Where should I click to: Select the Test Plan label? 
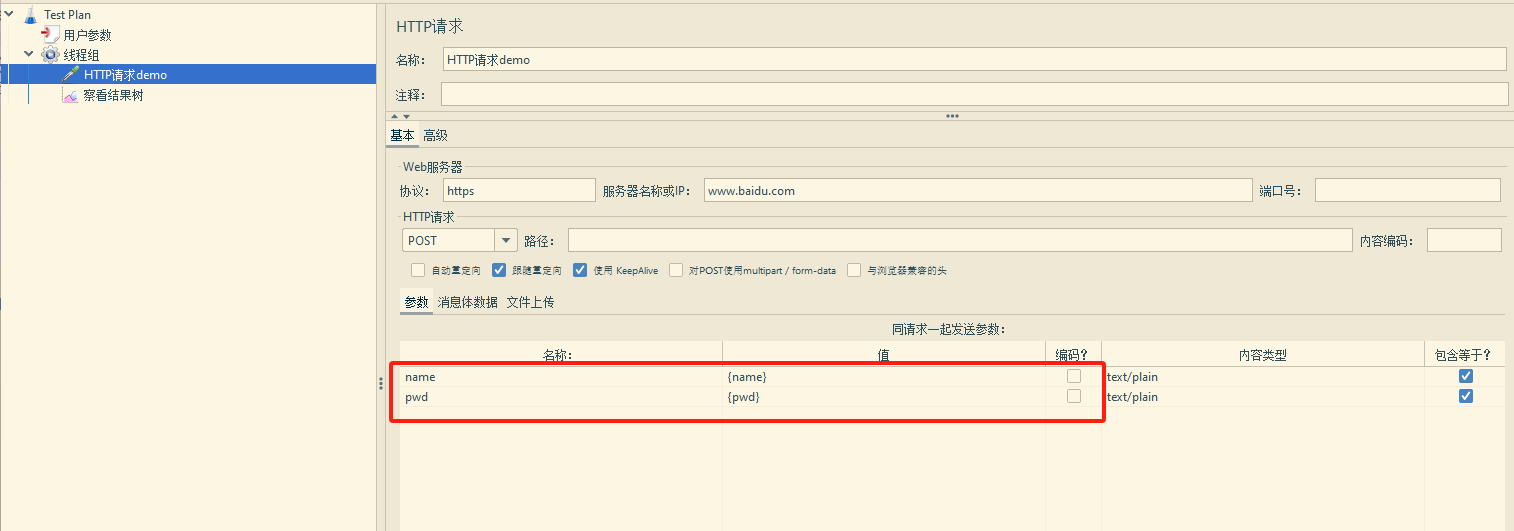point(67,15)
